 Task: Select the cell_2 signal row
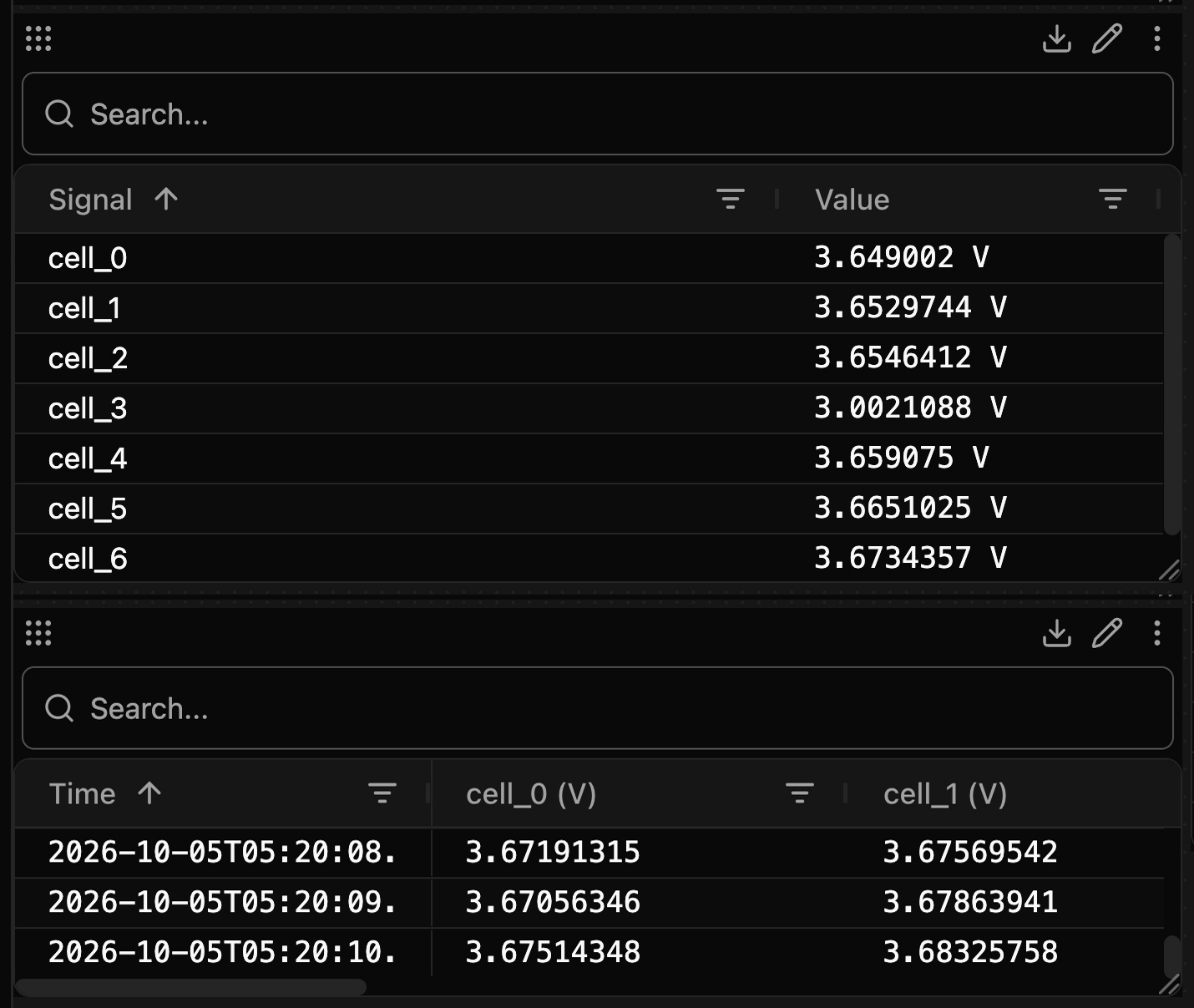589,358
